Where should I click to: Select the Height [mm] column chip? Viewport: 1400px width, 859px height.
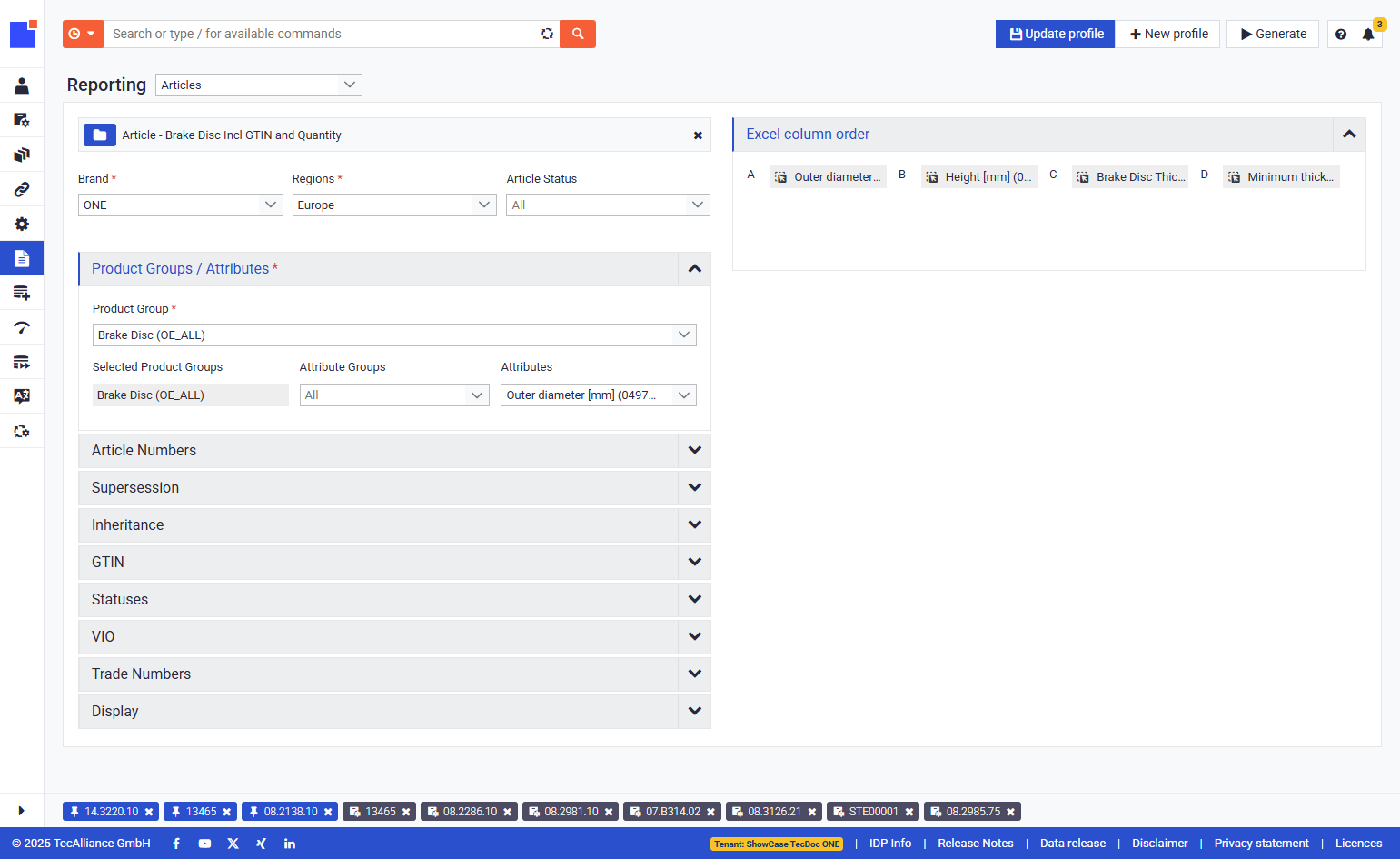tap(978, 177)
